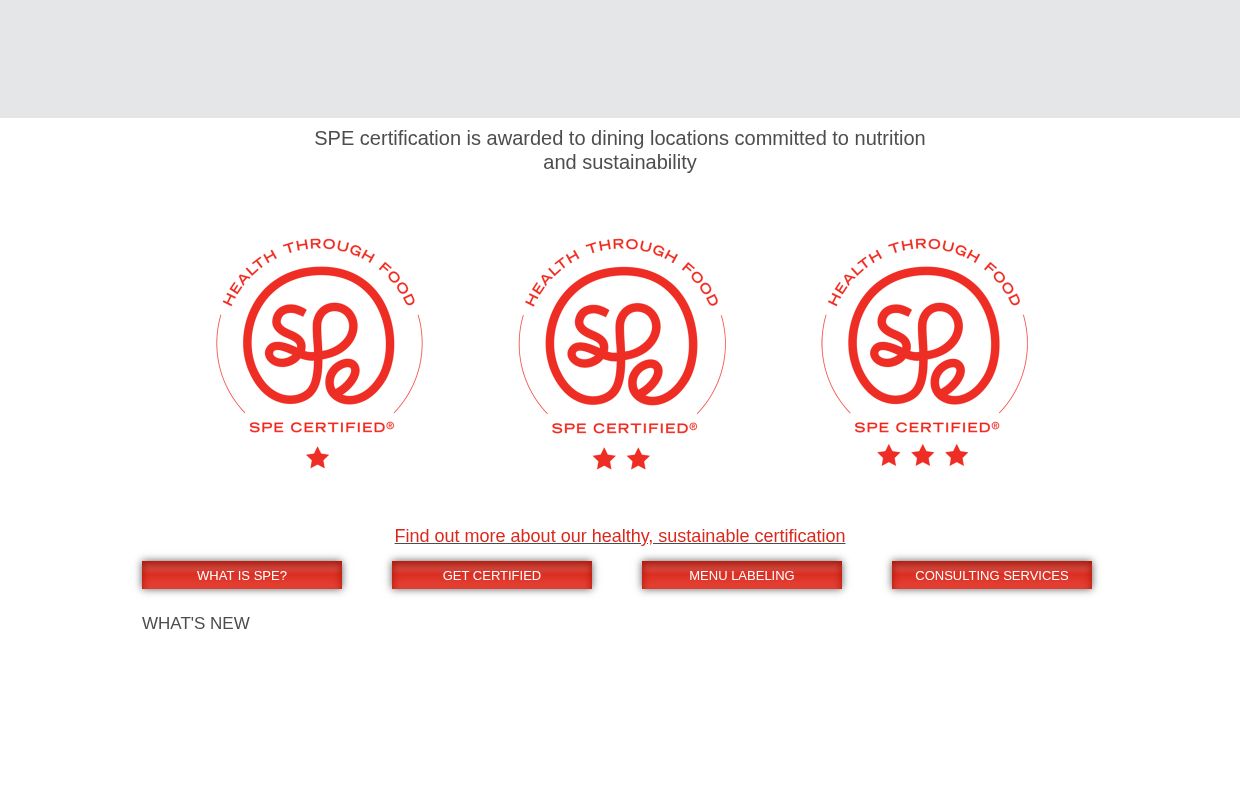Screen dimensions: 1240x800
Task: Click the GET CERTIFIED button
Action: [491, 575]
